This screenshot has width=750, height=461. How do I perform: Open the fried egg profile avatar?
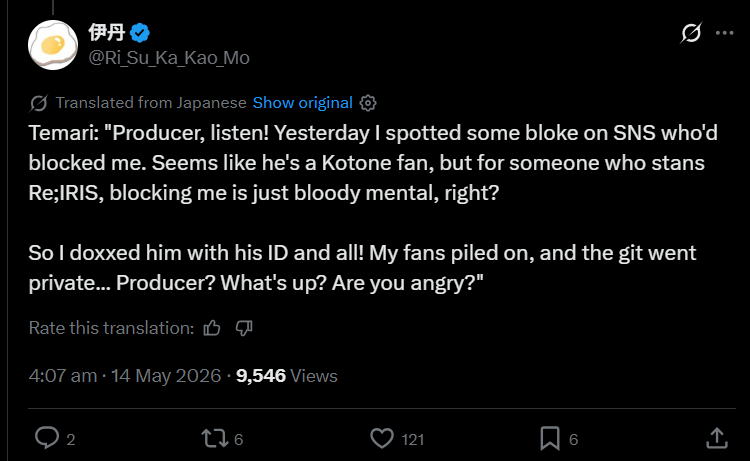53,45
